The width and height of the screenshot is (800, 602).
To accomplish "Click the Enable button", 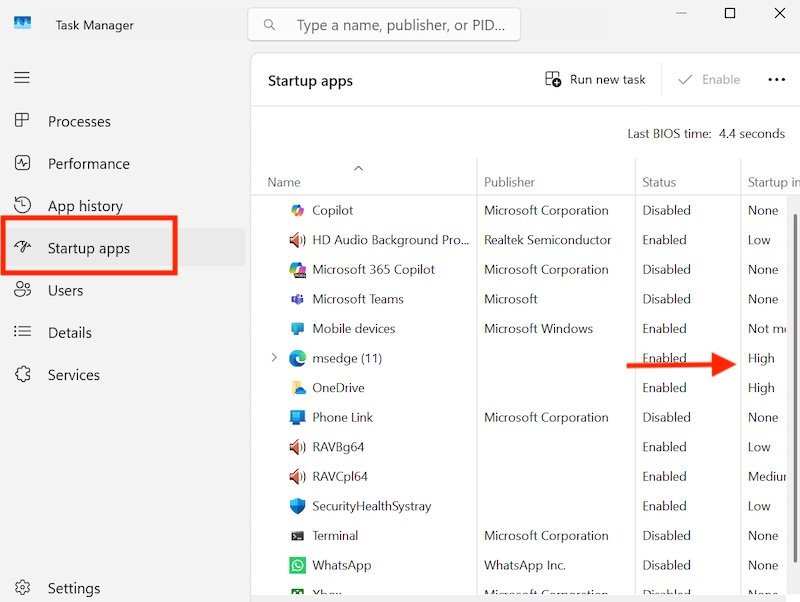I will click(709, 80).
